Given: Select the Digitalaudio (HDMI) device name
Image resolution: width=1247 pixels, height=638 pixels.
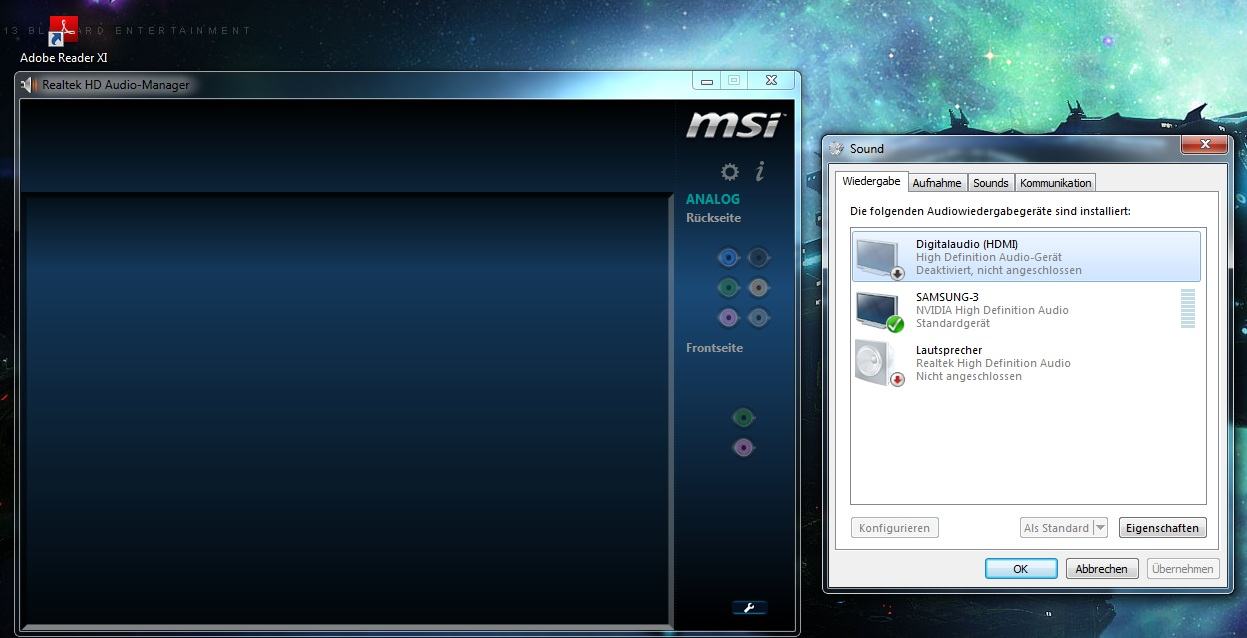Looking at the screenshot, I should click(x=967, y=244).
